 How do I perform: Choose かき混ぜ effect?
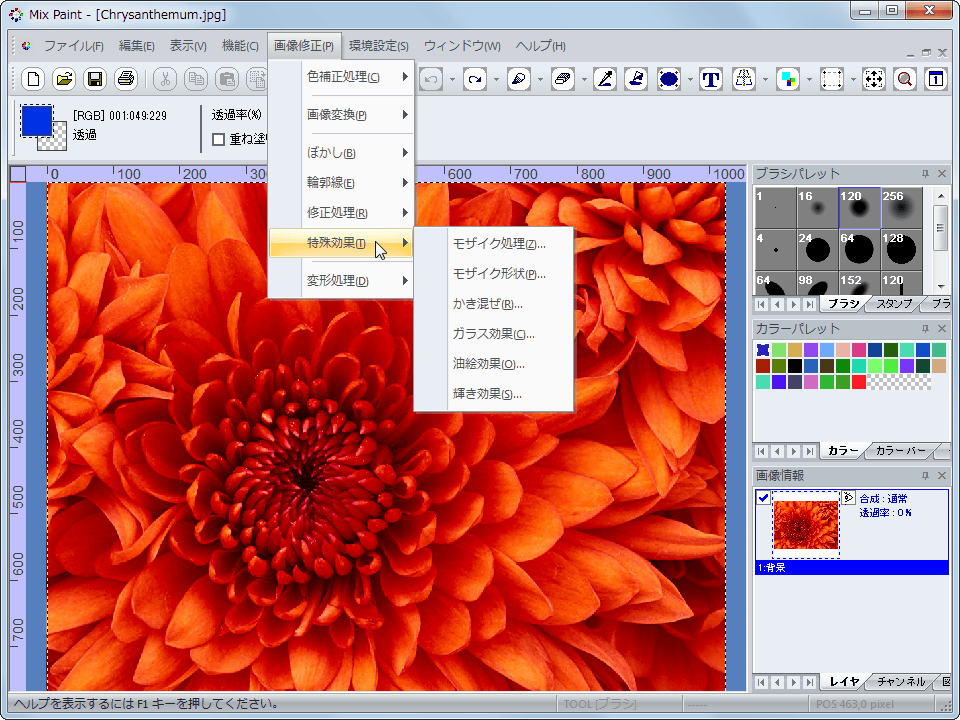click(494, 304)
